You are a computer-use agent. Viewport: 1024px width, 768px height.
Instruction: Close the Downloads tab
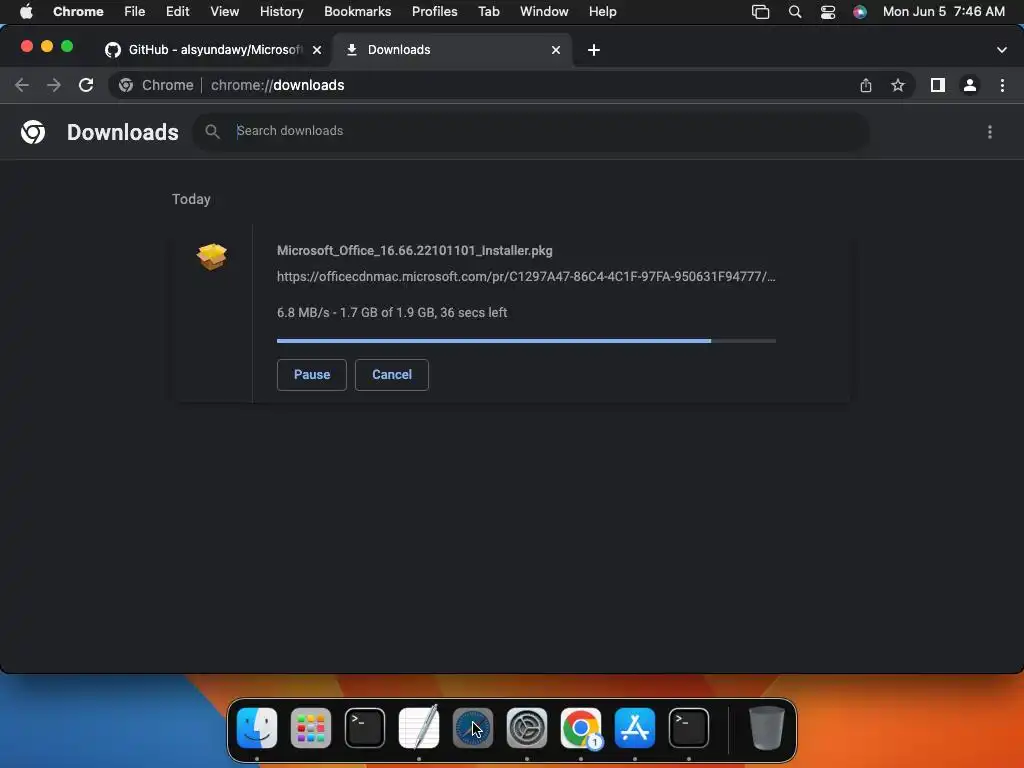(556, 50)
